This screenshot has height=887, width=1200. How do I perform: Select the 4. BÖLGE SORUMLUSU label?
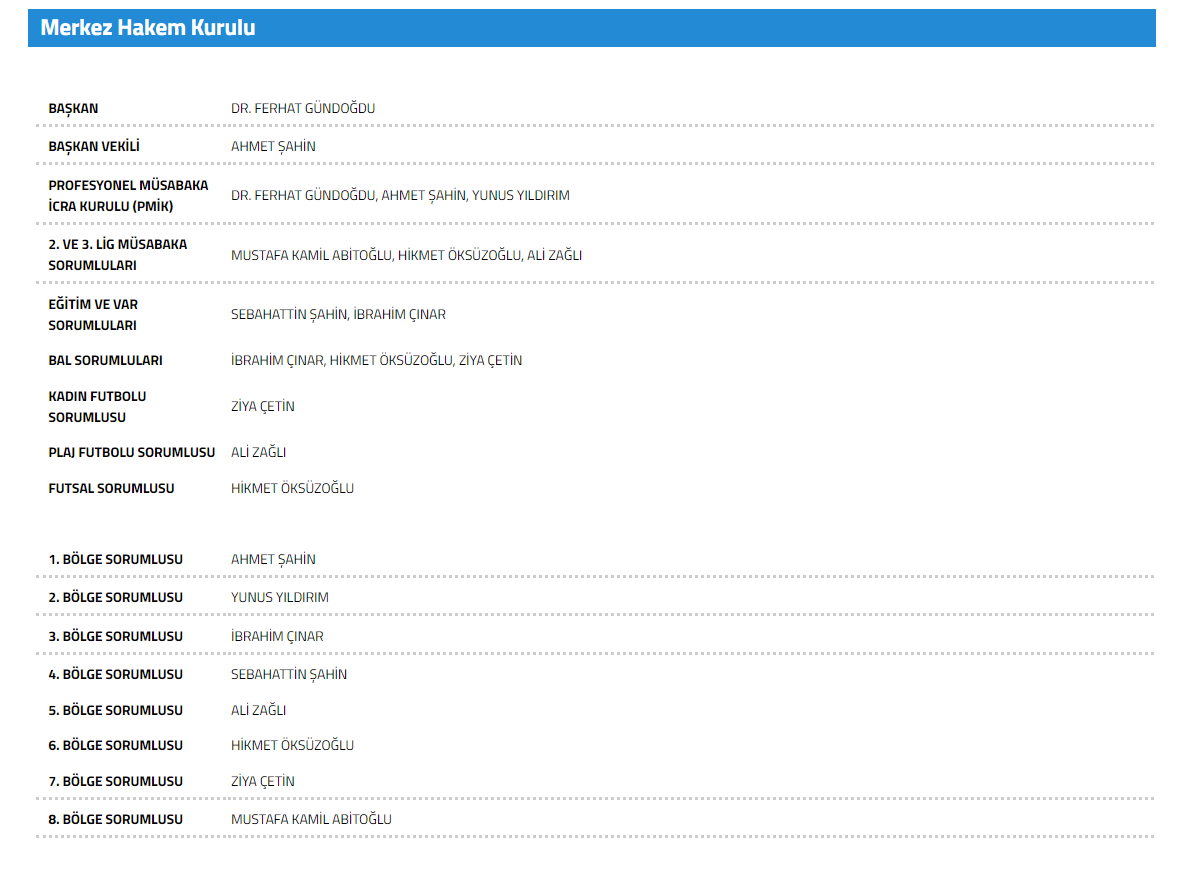tap(116, 674)
